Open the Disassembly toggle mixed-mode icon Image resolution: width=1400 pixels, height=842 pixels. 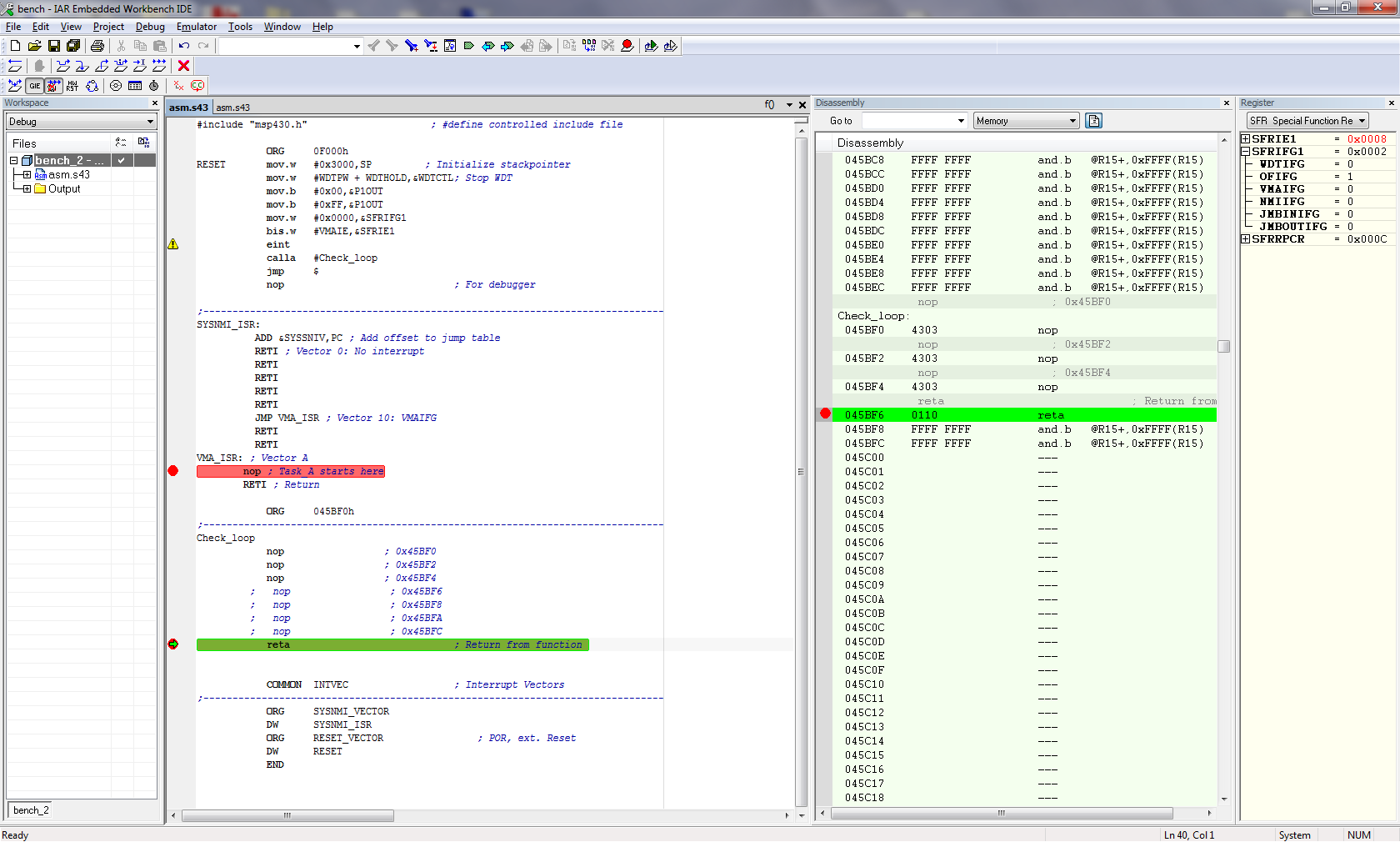pyautogui.click(x=1094, y=121)
